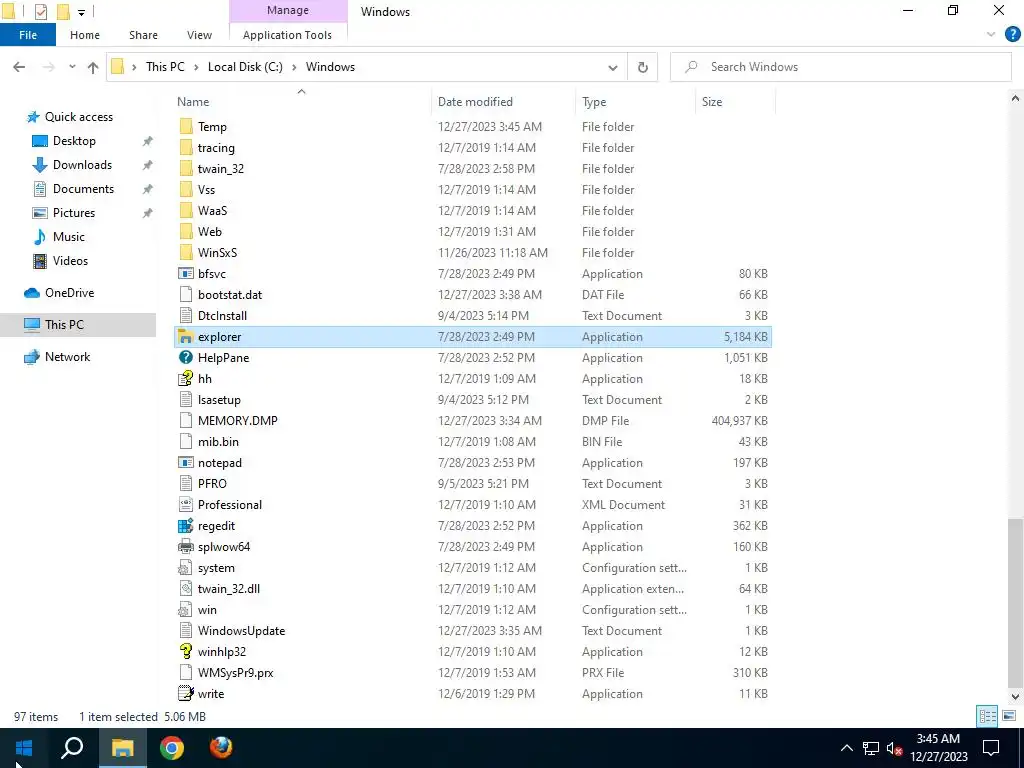Launch Firefox from the taskbar
The height and width of the screenshot is (768, 1024).
(221, 748)
